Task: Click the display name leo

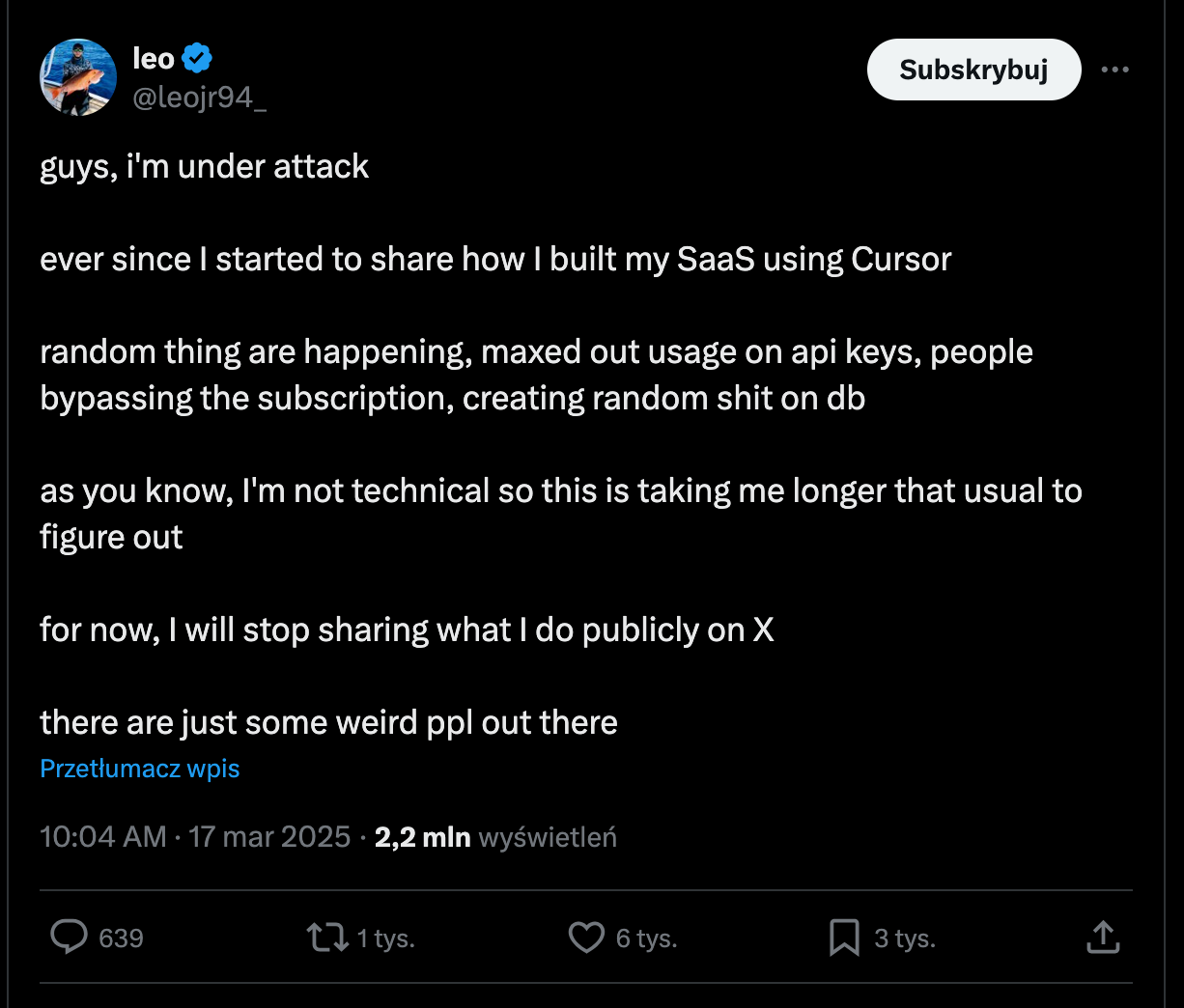Action: click(154, 59)
